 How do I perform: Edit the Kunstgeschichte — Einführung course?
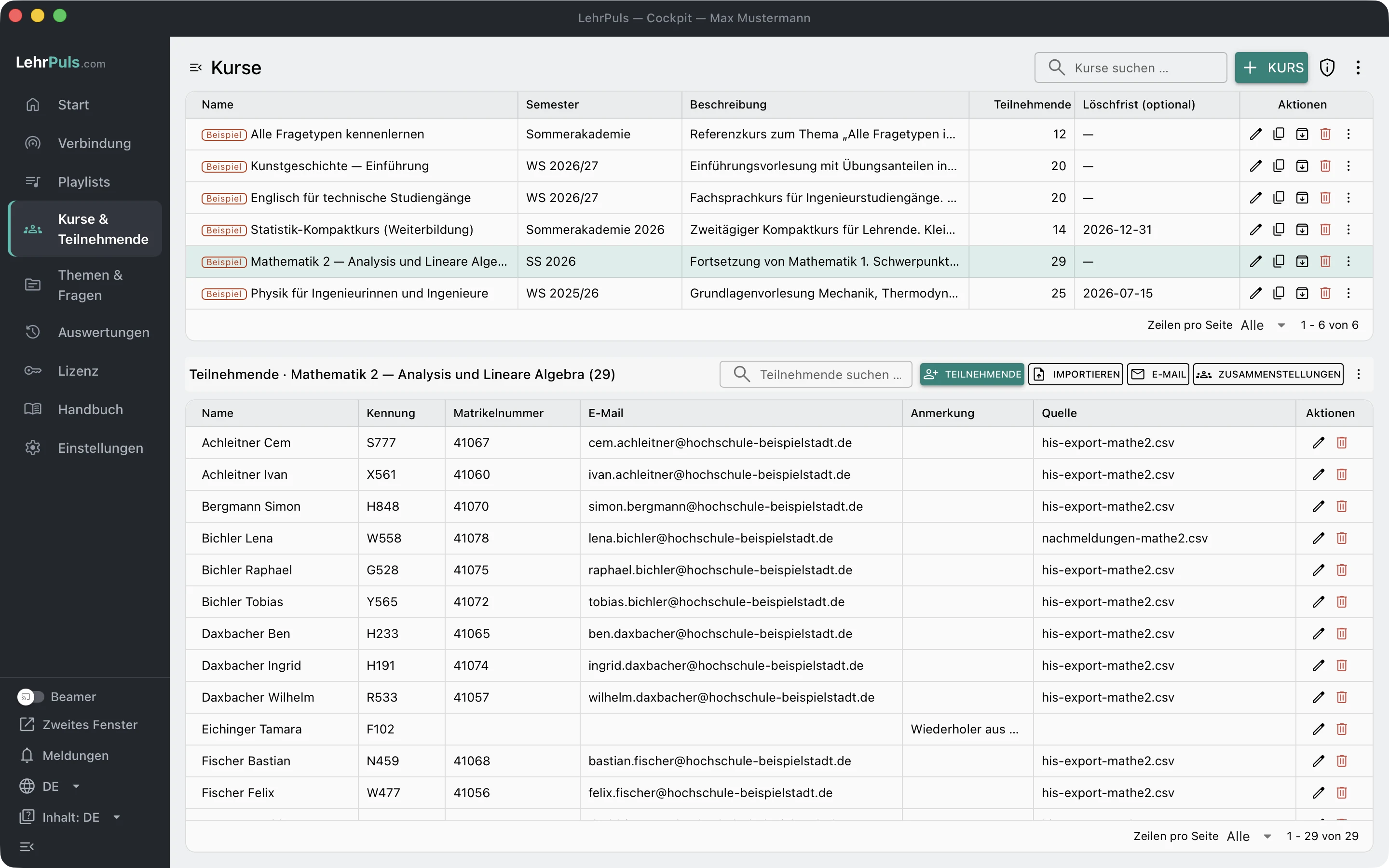(x=1255, y=166)
